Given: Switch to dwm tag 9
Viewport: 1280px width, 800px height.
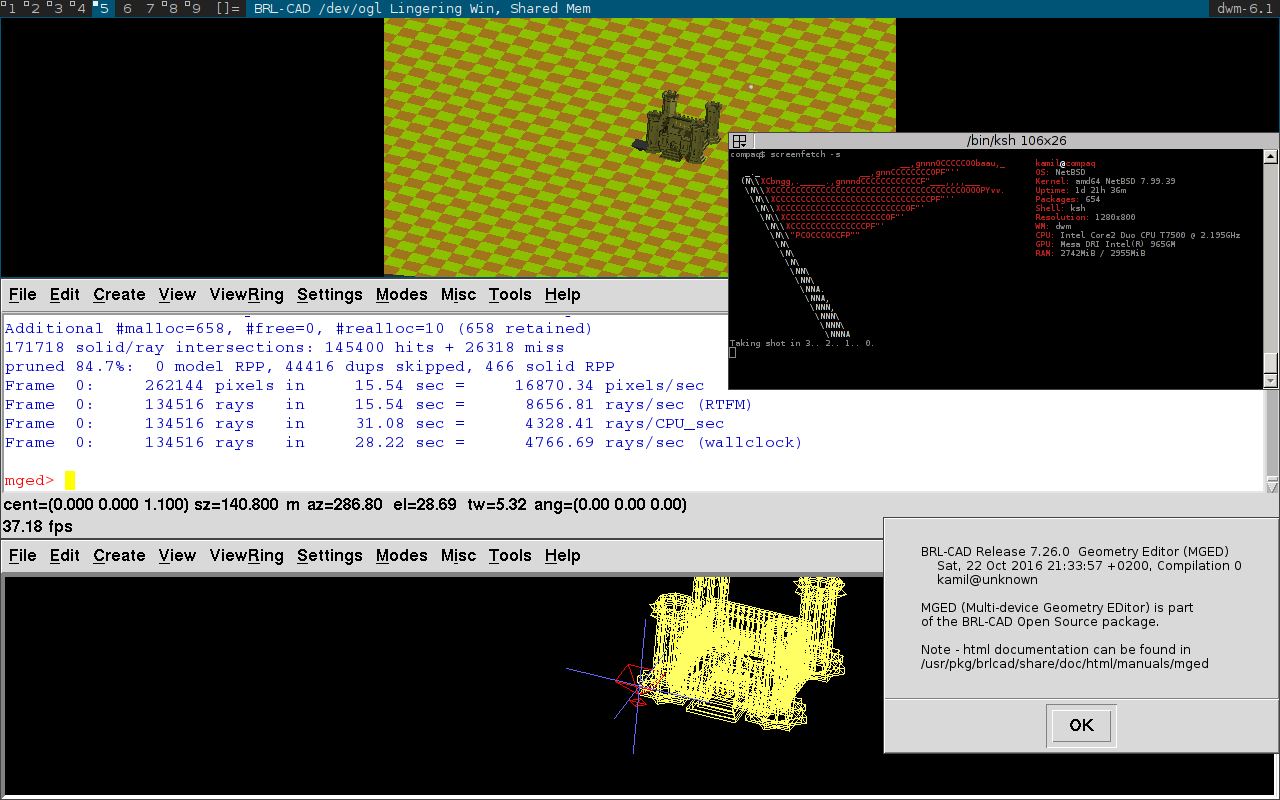Looking at the screenshot, I should coord(196,9).
